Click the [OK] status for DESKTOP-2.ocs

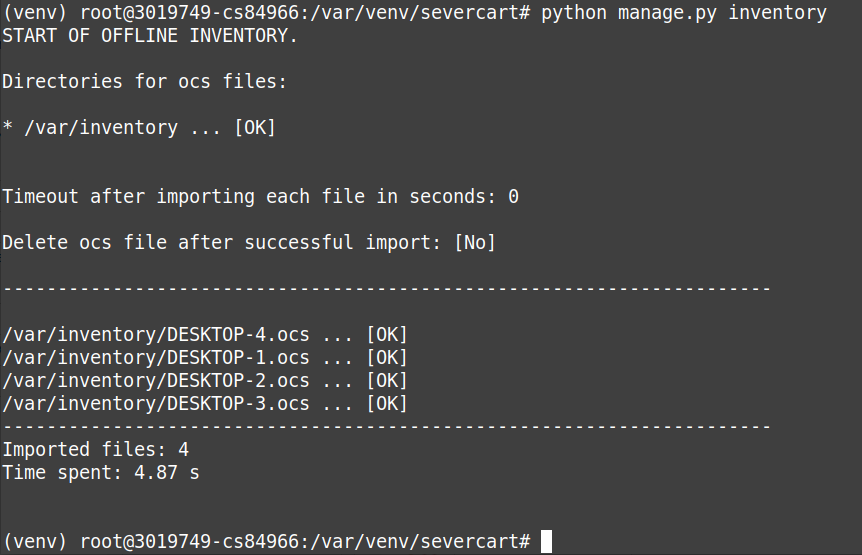[387, 381]
